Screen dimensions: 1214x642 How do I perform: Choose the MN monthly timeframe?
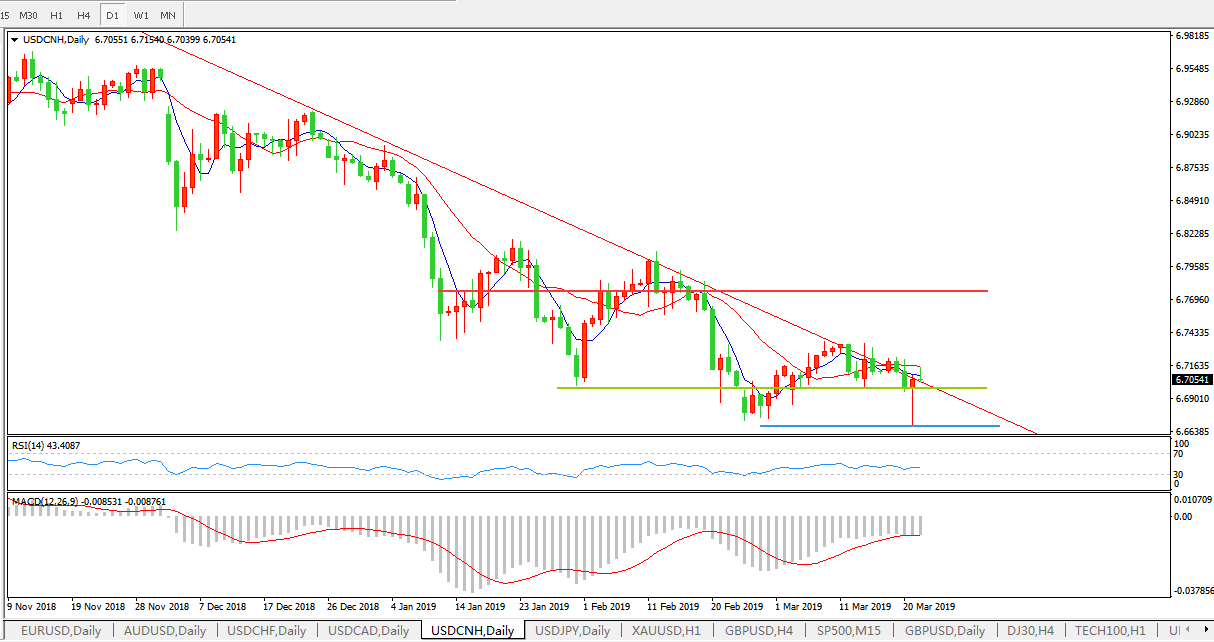(168, 15)
